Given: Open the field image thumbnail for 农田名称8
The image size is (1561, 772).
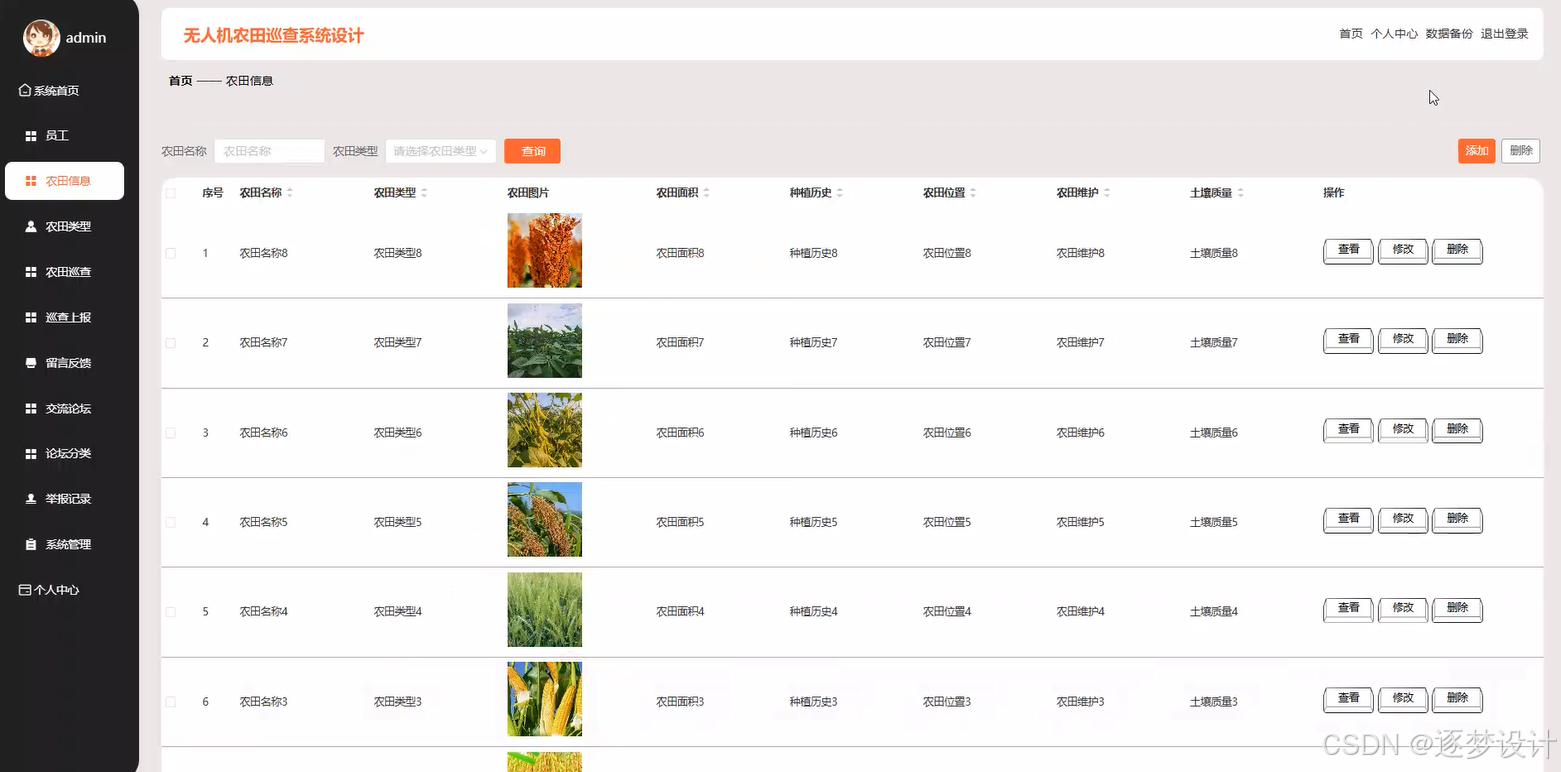Looking at the screenshot, I should 545,250.
